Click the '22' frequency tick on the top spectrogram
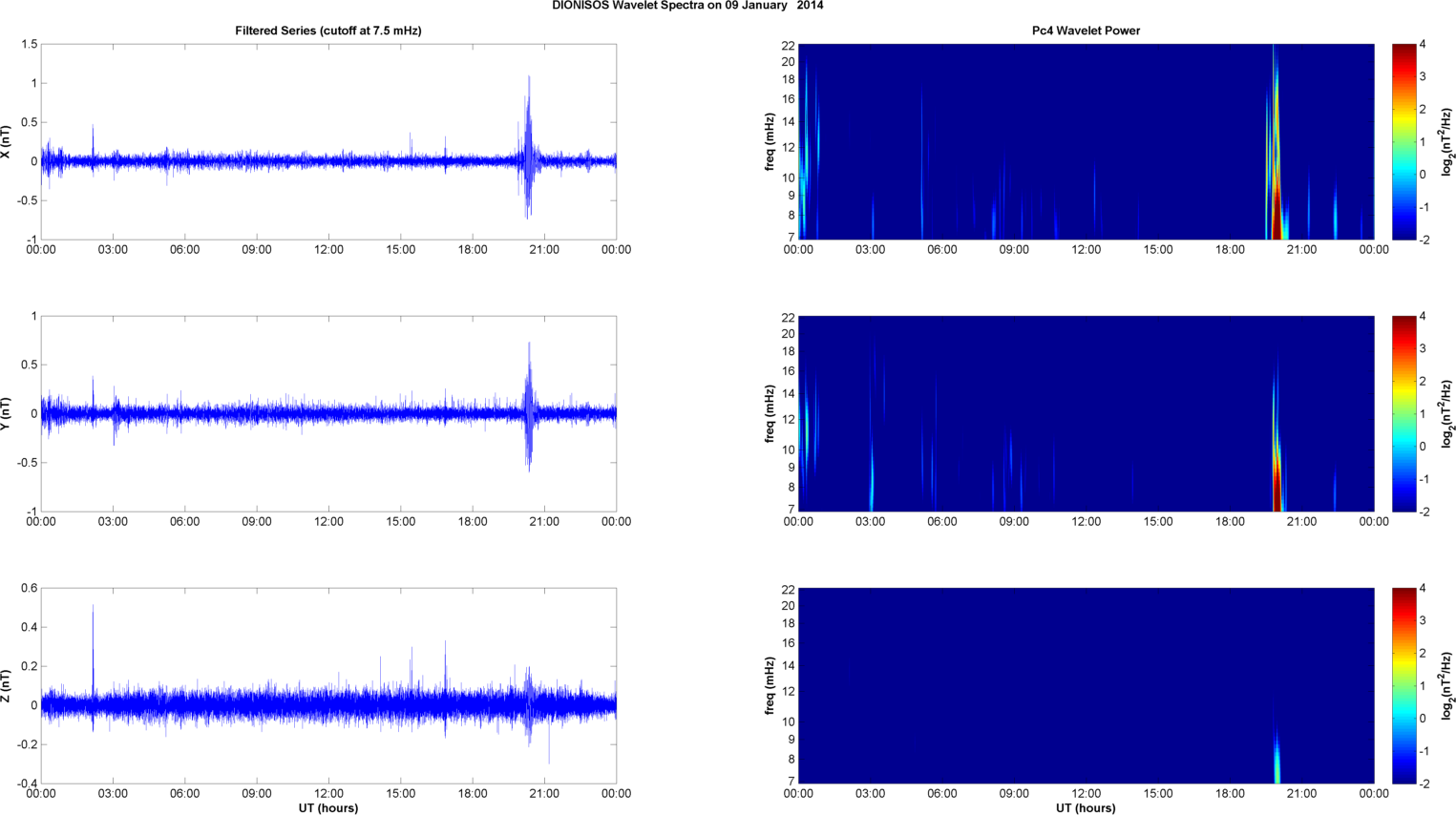Screen dimensions: 1456x815 [788, 46]
